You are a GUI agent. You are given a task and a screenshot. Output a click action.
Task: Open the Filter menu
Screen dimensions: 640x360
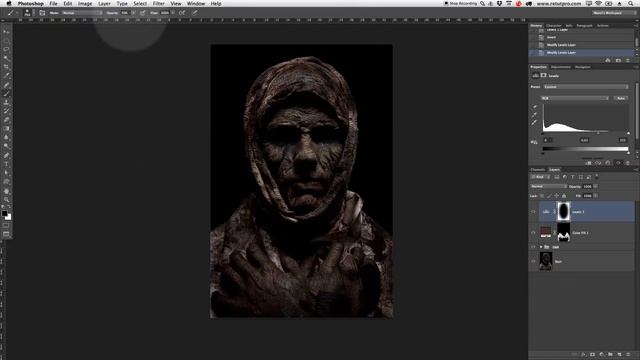158,4
